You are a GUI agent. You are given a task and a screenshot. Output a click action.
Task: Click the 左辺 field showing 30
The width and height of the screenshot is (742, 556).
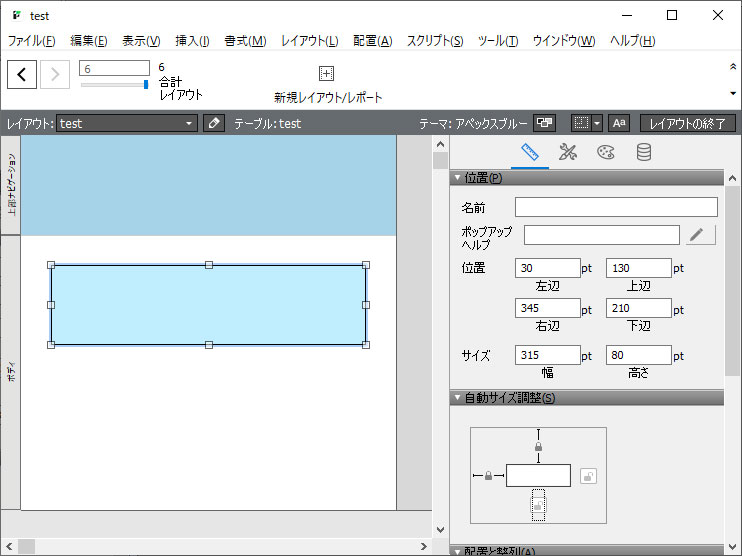[x=548, y=268]
